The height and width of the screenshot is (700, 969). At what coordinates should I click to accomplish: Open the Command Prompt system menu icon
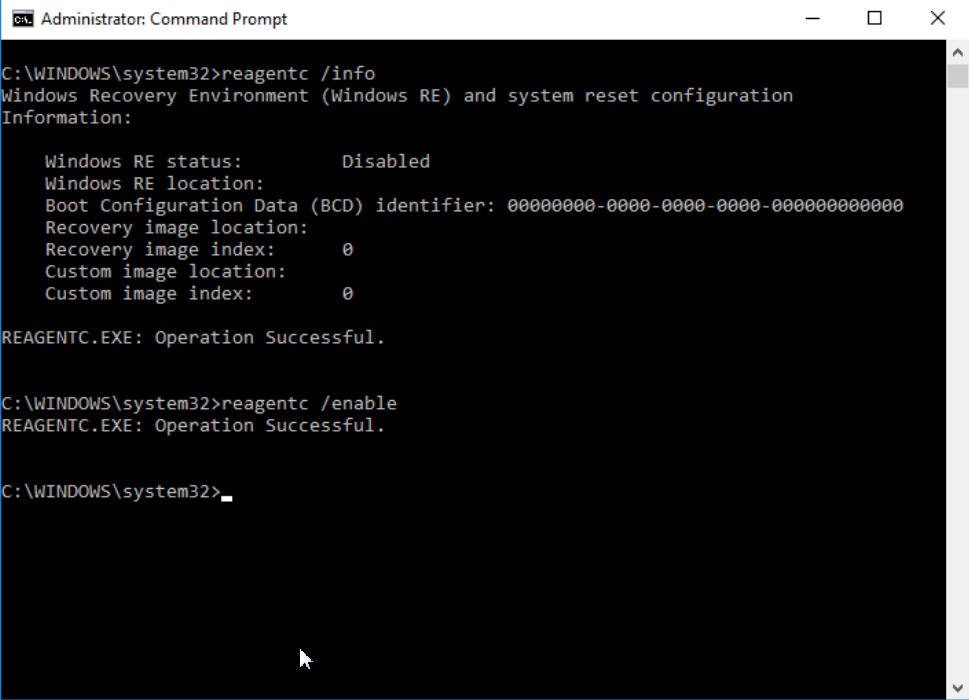tap(21, 18)
